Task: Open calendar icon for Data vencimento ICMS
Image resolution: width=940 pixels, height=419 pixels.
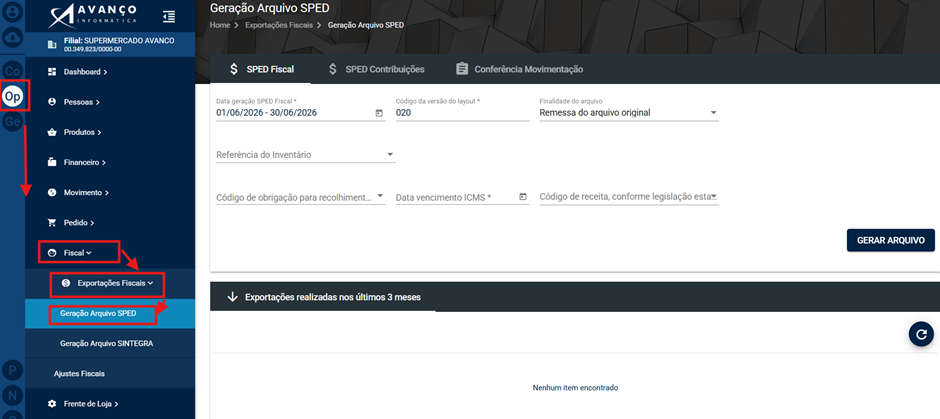Action: point(523,196)
